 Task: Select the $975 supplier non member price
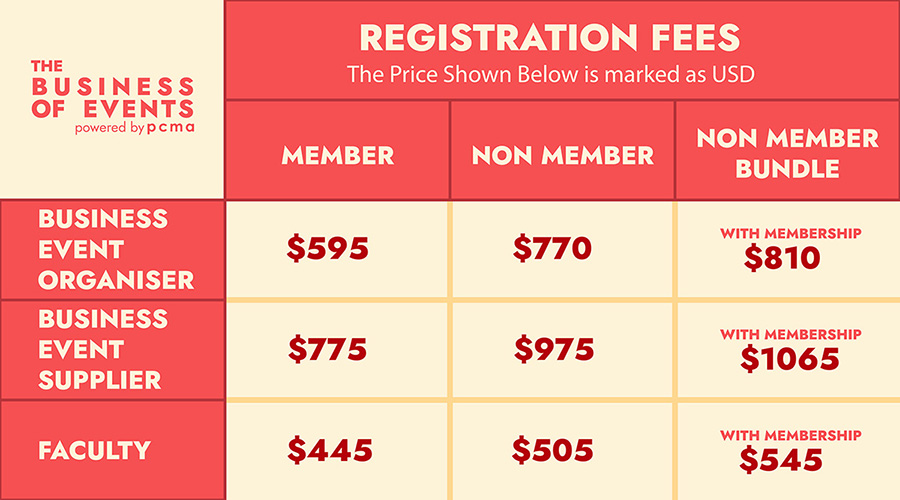[554, 349]
